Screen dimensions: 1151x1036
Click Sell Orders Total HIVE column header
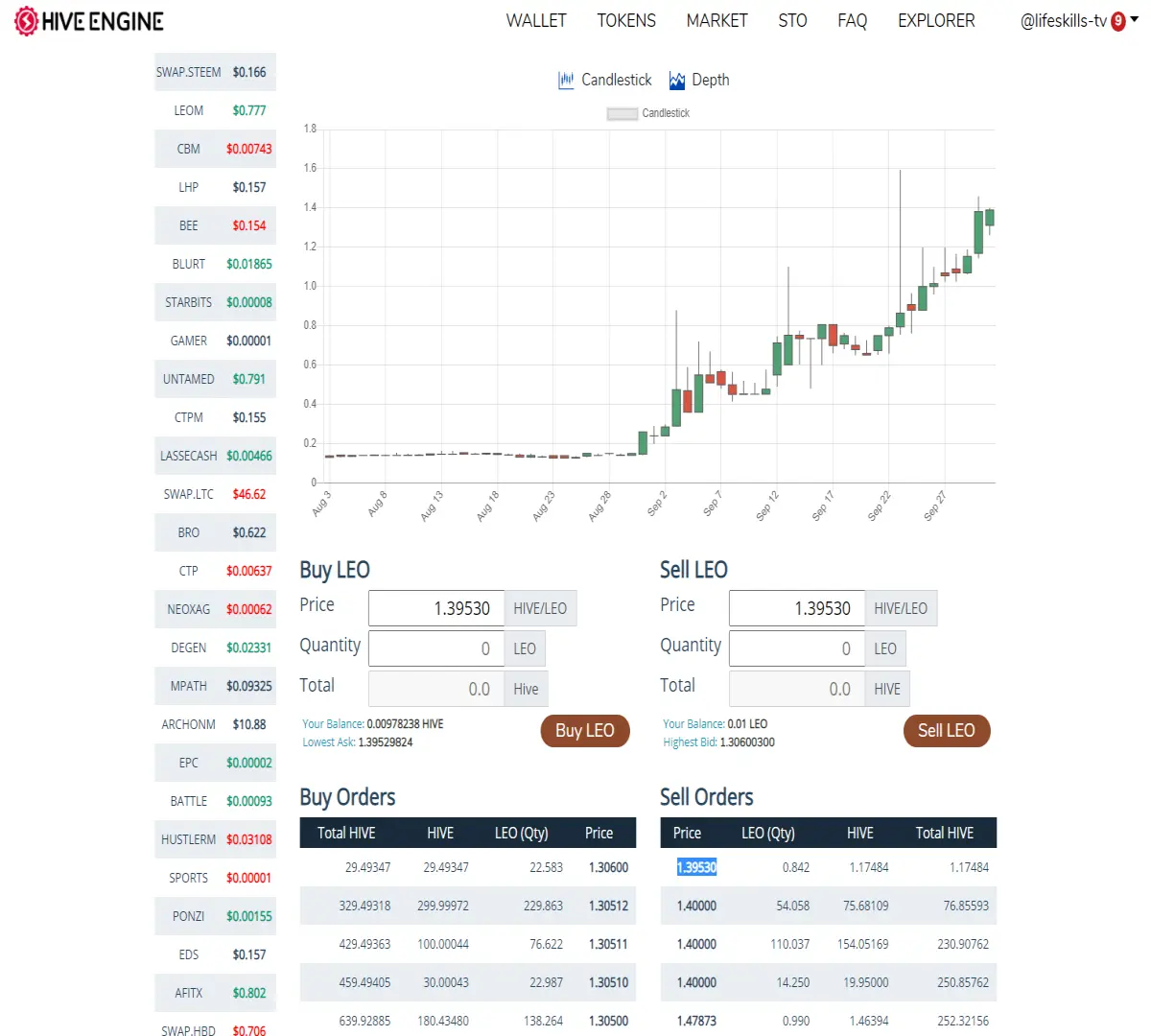[944, 833]
